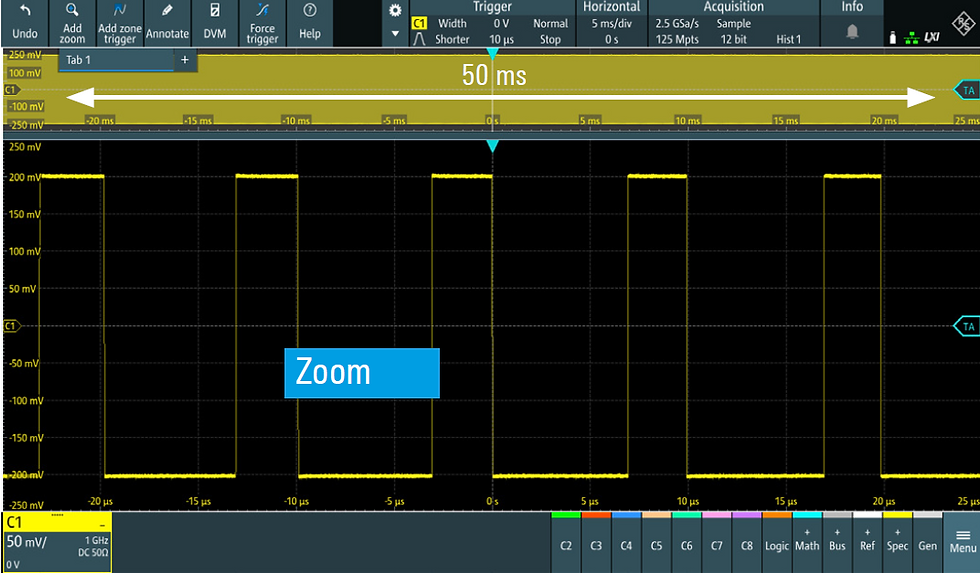This screenshot has width=980, height=573.
Task: Enable channel C5
Action: pos(656,542)
